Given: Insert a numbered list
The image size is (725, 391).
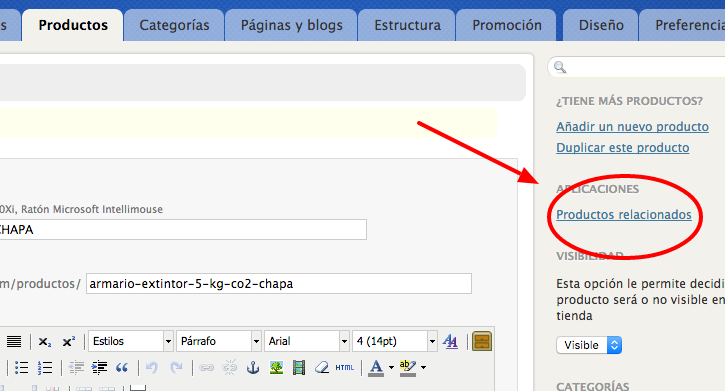Looking at the screenshot, I should pos(45,367).
